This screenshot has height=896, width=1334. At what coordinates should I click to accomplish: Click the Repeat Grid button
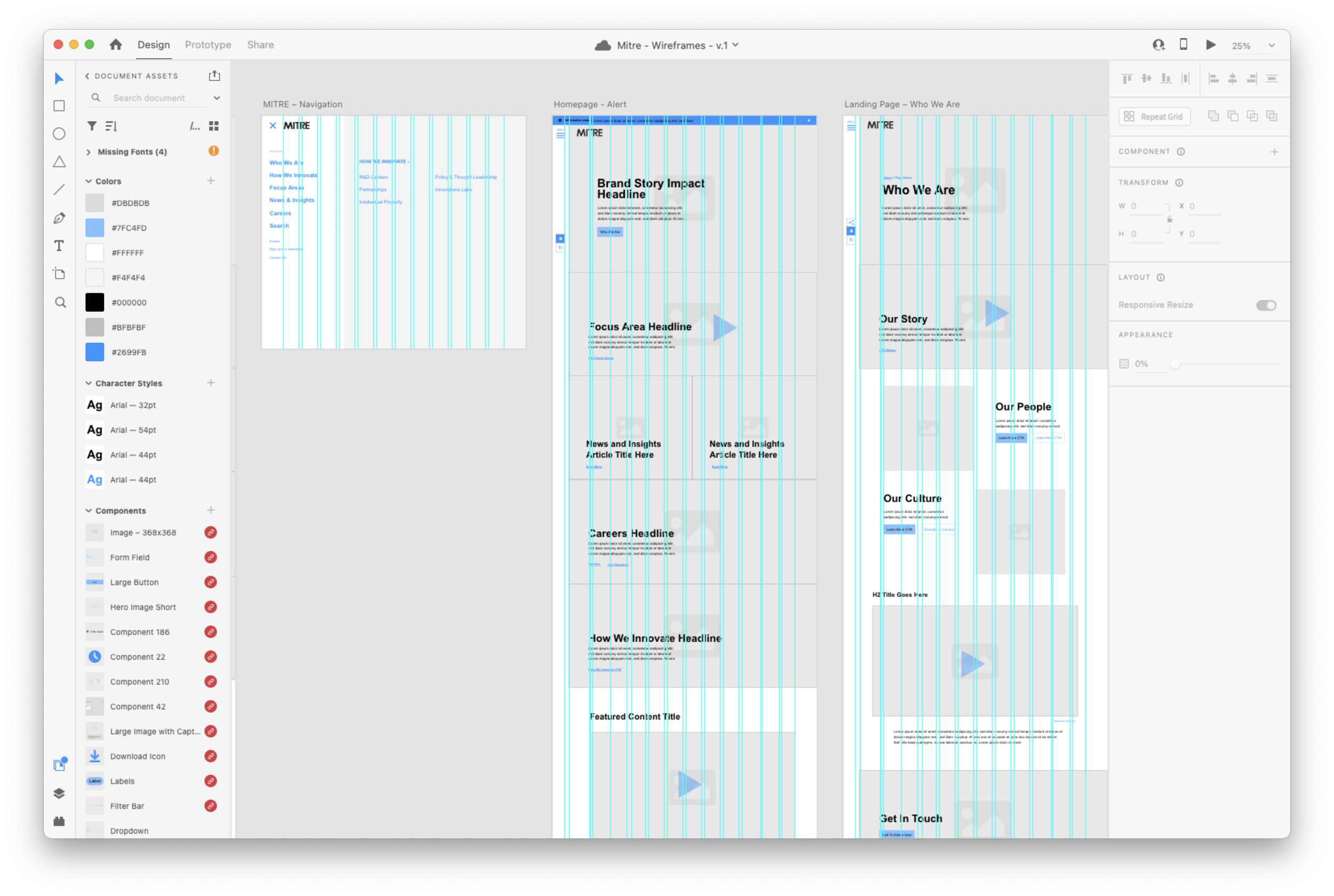click(1155, 117)
